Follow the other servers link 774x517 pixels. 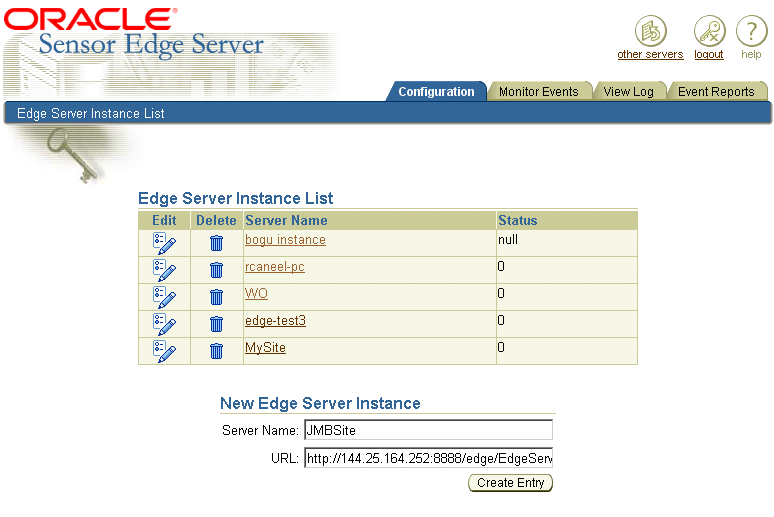pos(650,54)
